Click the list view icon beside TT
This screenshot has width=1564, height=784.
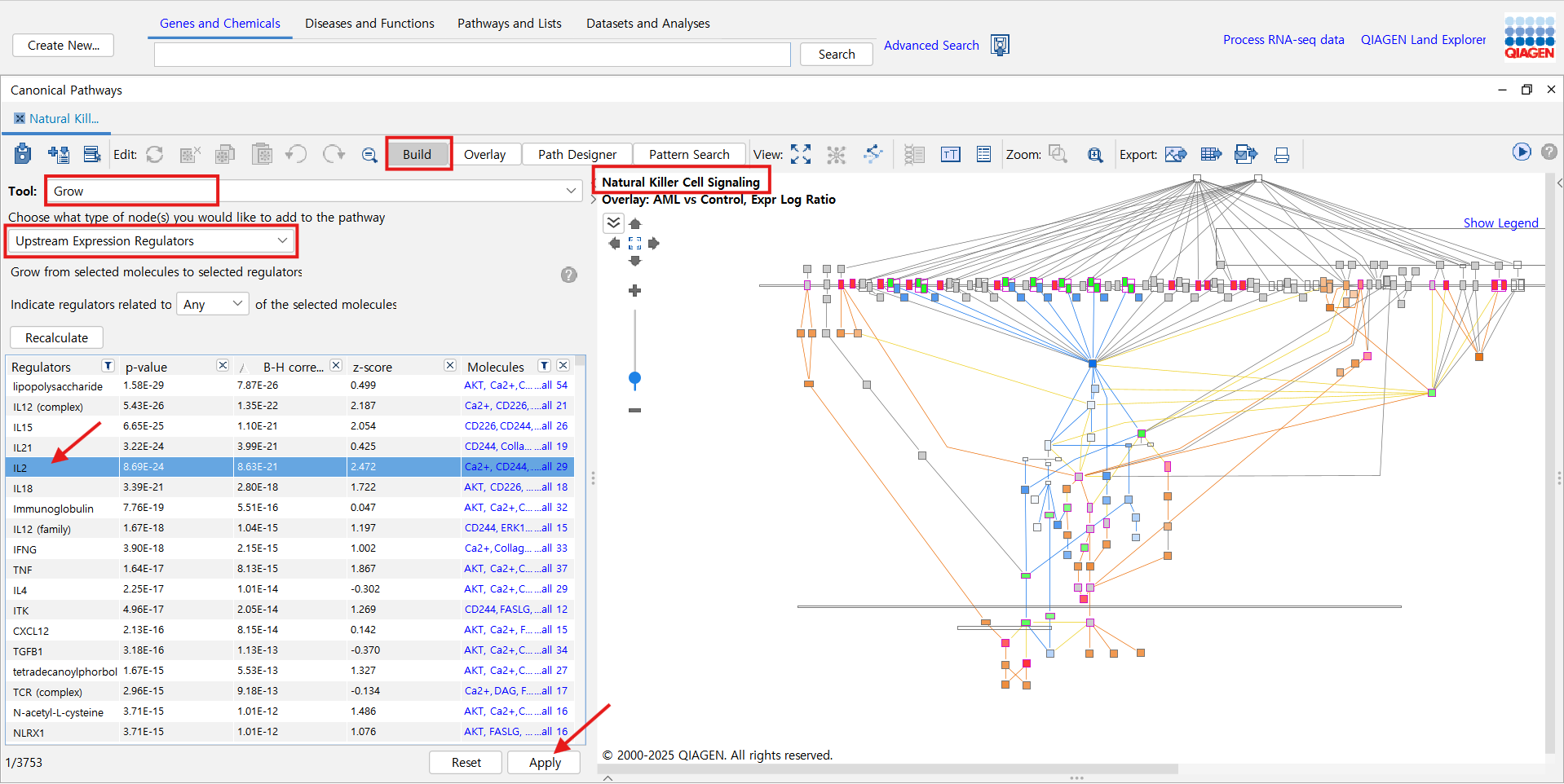point(984,154)
